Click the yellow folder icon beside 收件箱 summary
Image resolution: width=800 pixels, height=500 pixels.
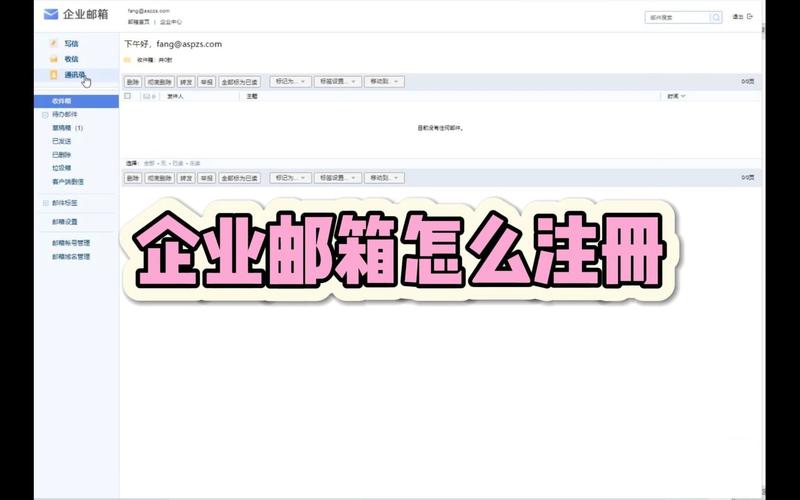click(128, 60)
